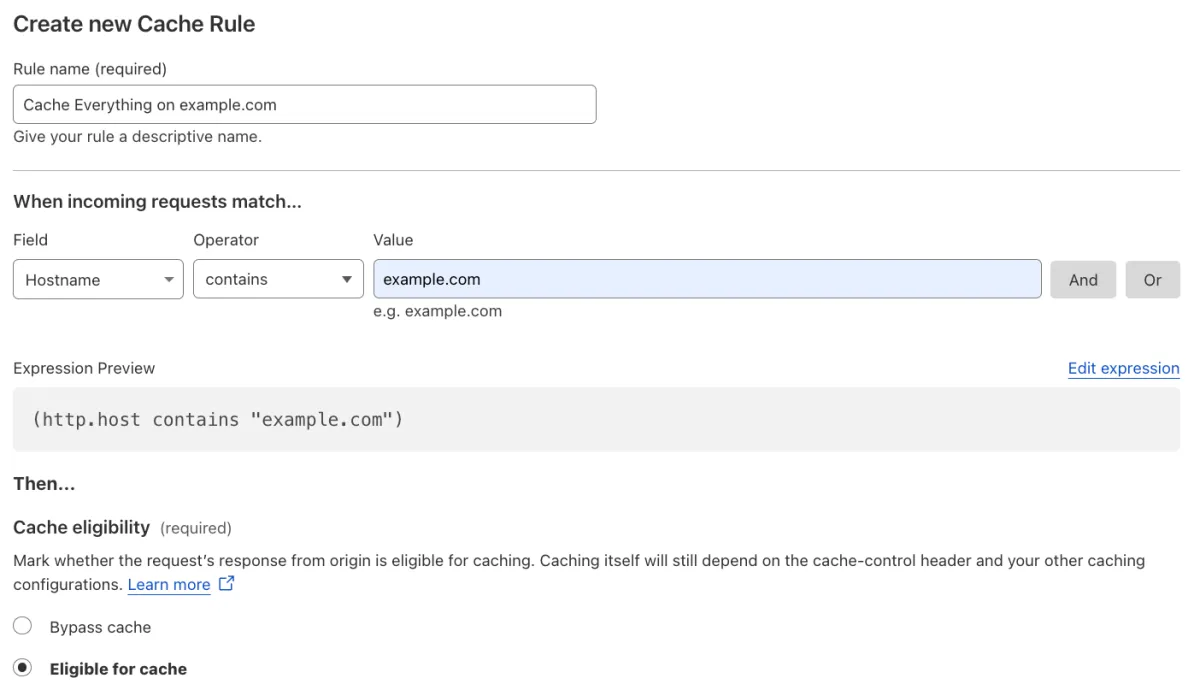The height and width of the screenshot is (696, 1200).
Task: Select the Bypass cache radio button
Action: (22, 626)
